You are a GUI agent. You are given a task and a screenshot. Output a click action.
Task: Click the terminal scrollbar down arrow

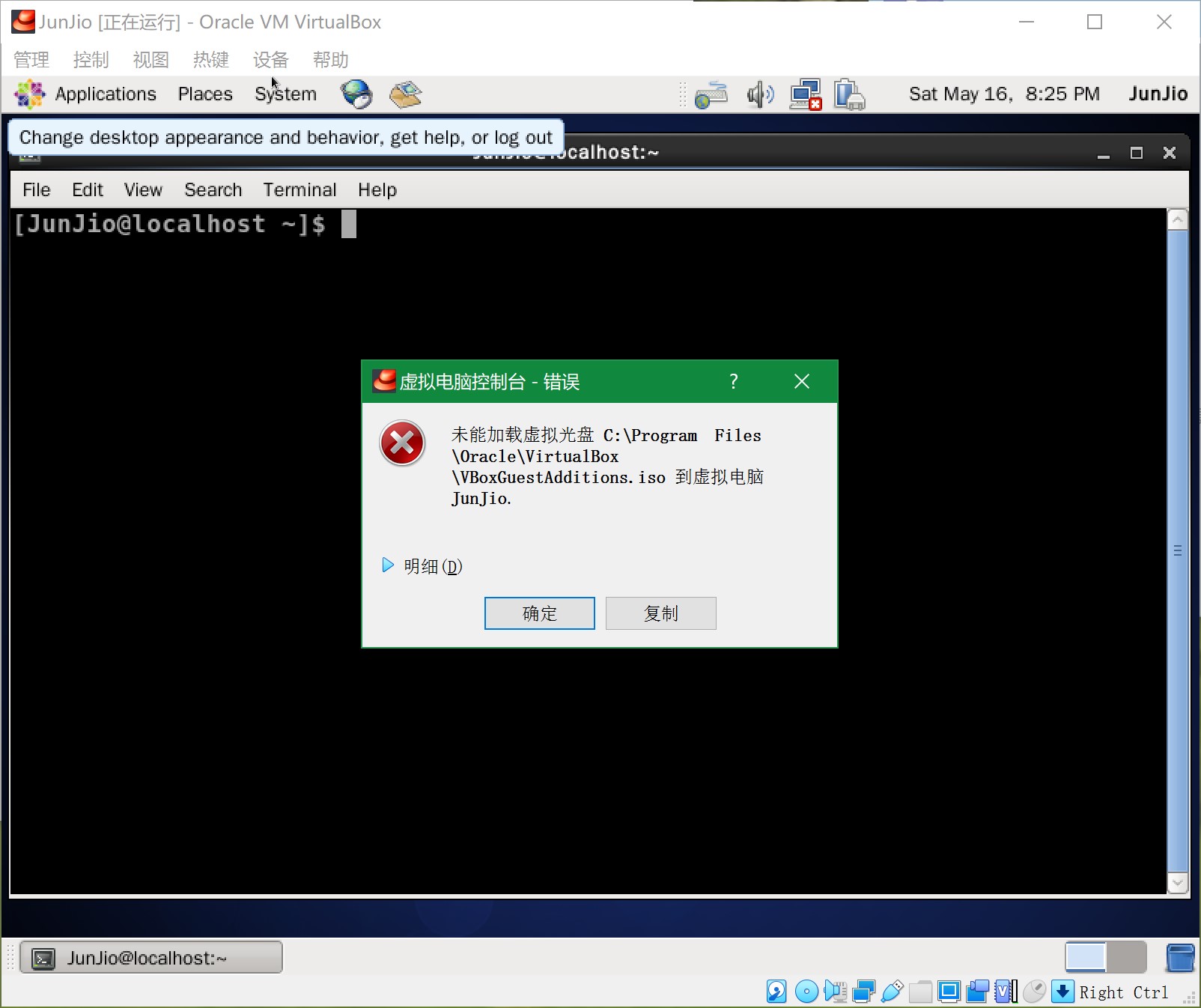click(1178, 883)
